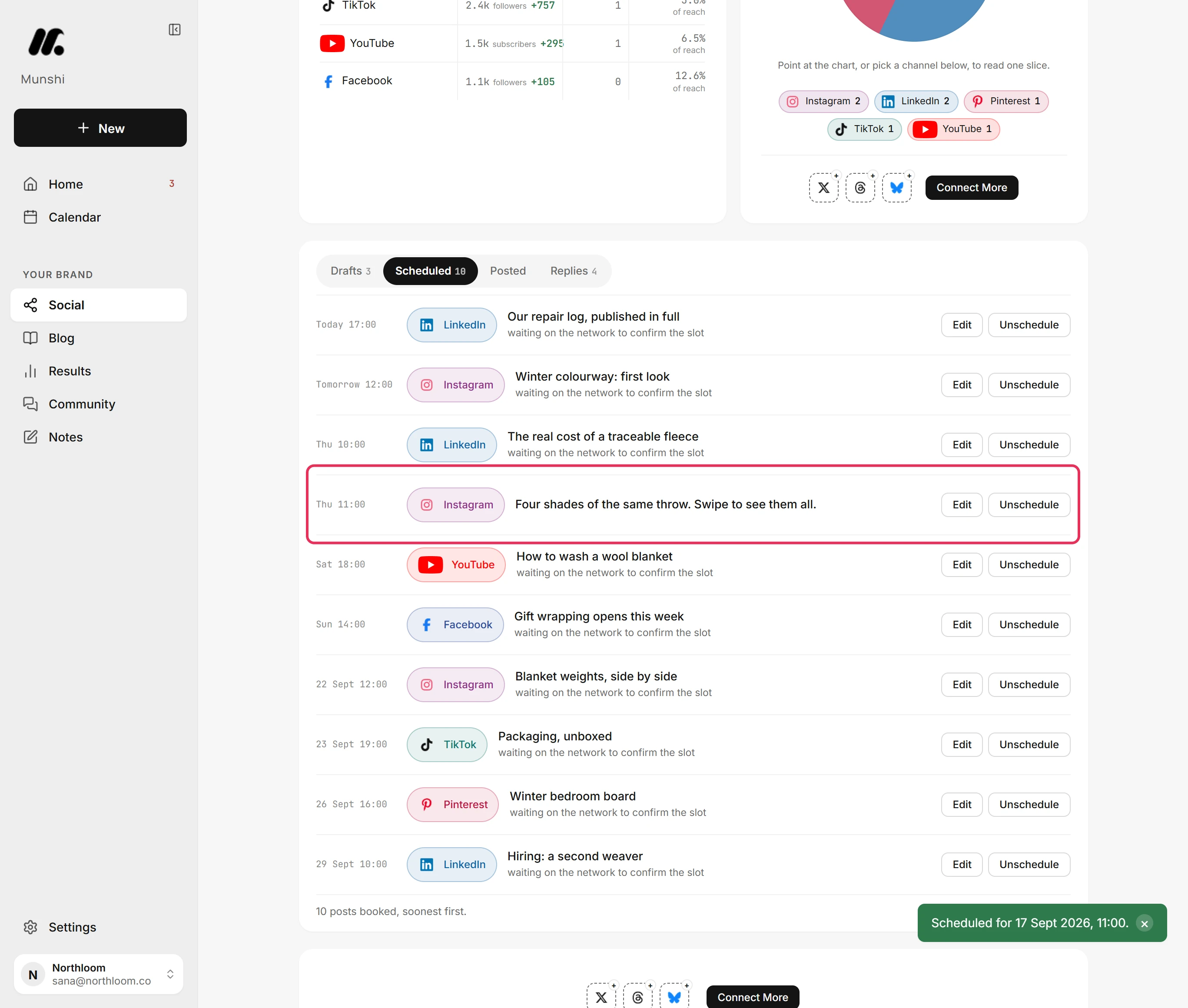1188x1008 pixels.
Task: Pick the LinkedIn 2 channel chip
Action: 916,102
